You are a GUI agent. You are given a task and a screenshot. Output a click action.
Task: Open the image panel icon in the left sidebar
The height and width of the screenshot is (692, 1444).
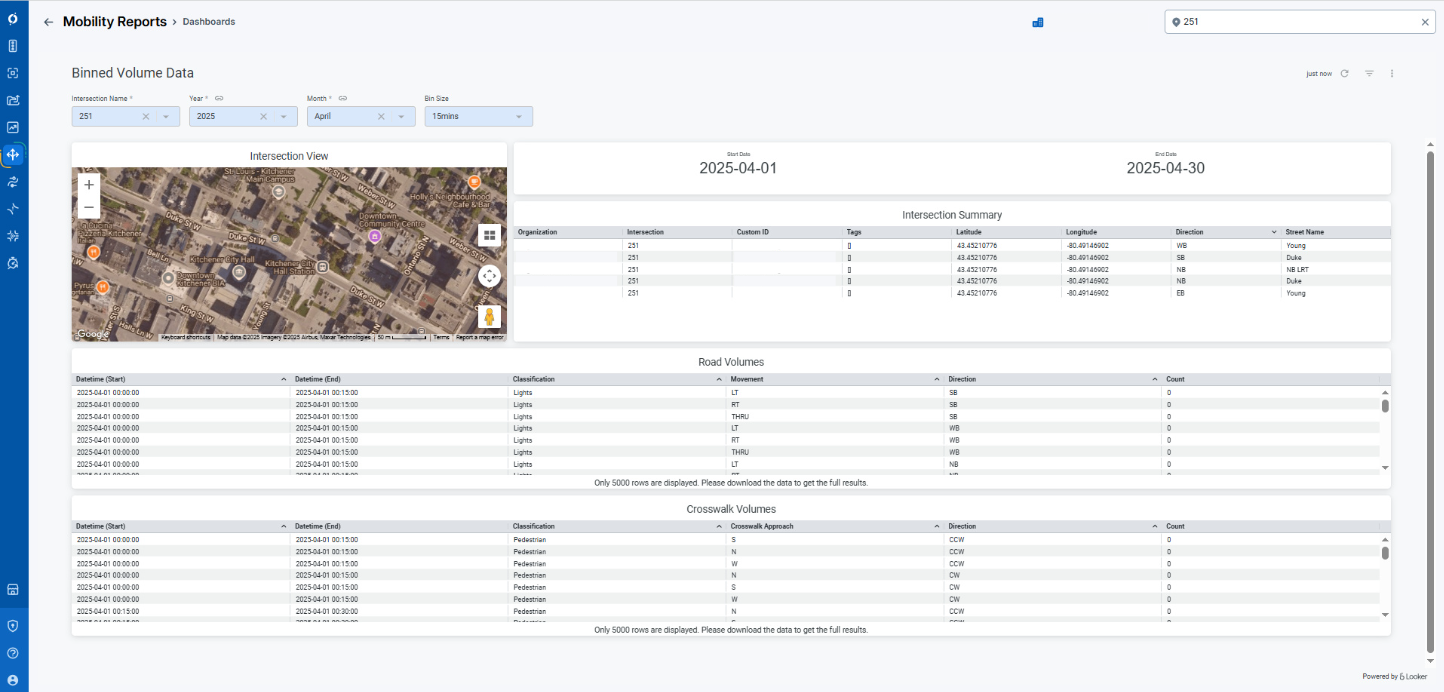pos(13,127)
